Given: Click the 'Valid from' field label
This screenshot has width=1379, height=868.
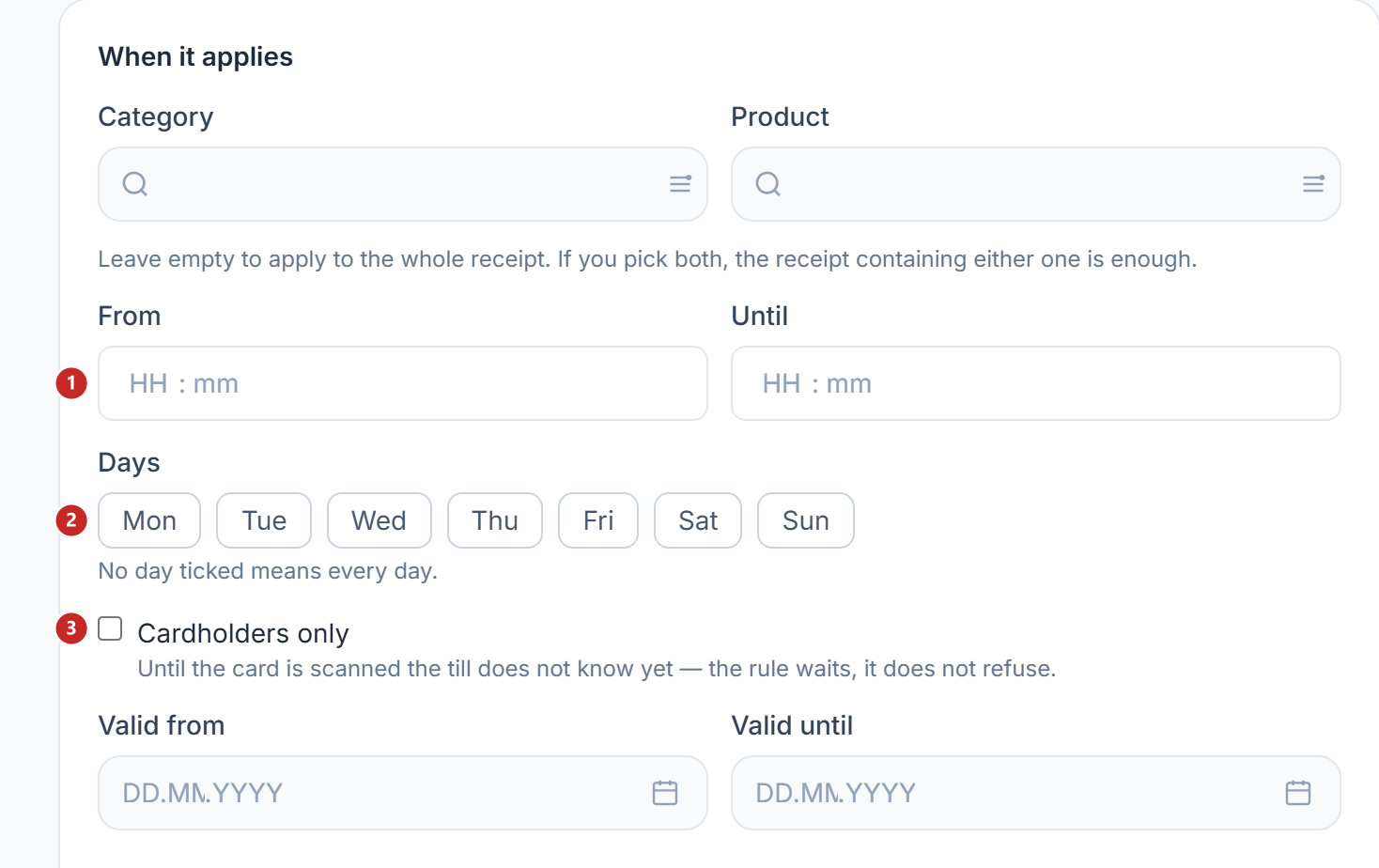Looking at the screenshot, I should 162,726.
